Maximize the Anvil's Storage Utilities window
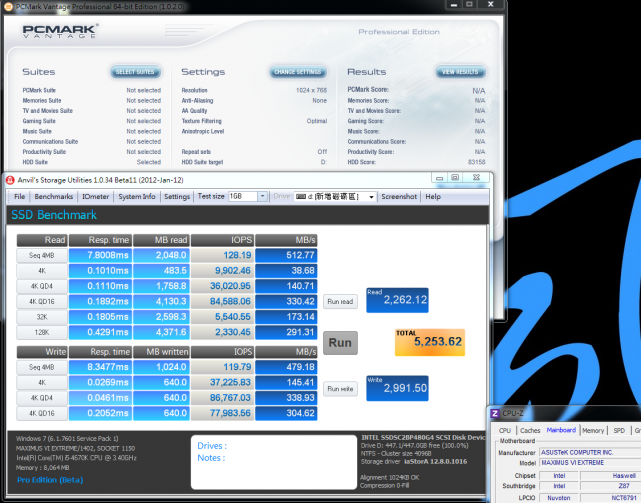The image size is (641, 503). (455, 178)
